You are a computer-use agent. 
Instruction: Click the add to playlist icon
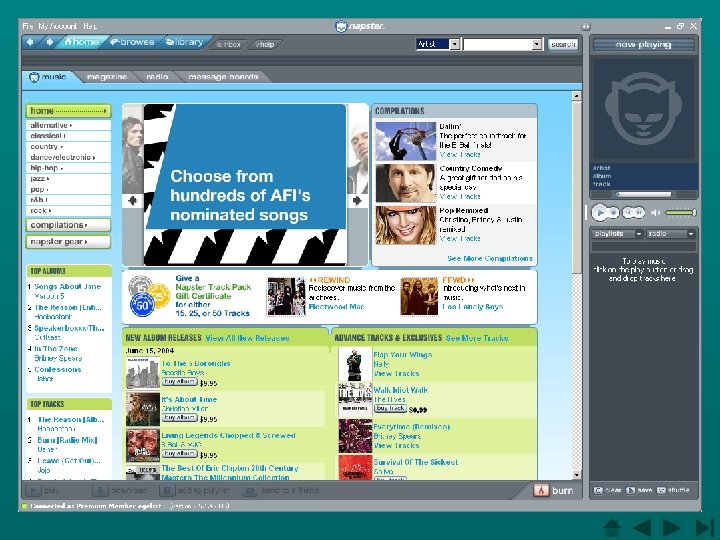167,490
